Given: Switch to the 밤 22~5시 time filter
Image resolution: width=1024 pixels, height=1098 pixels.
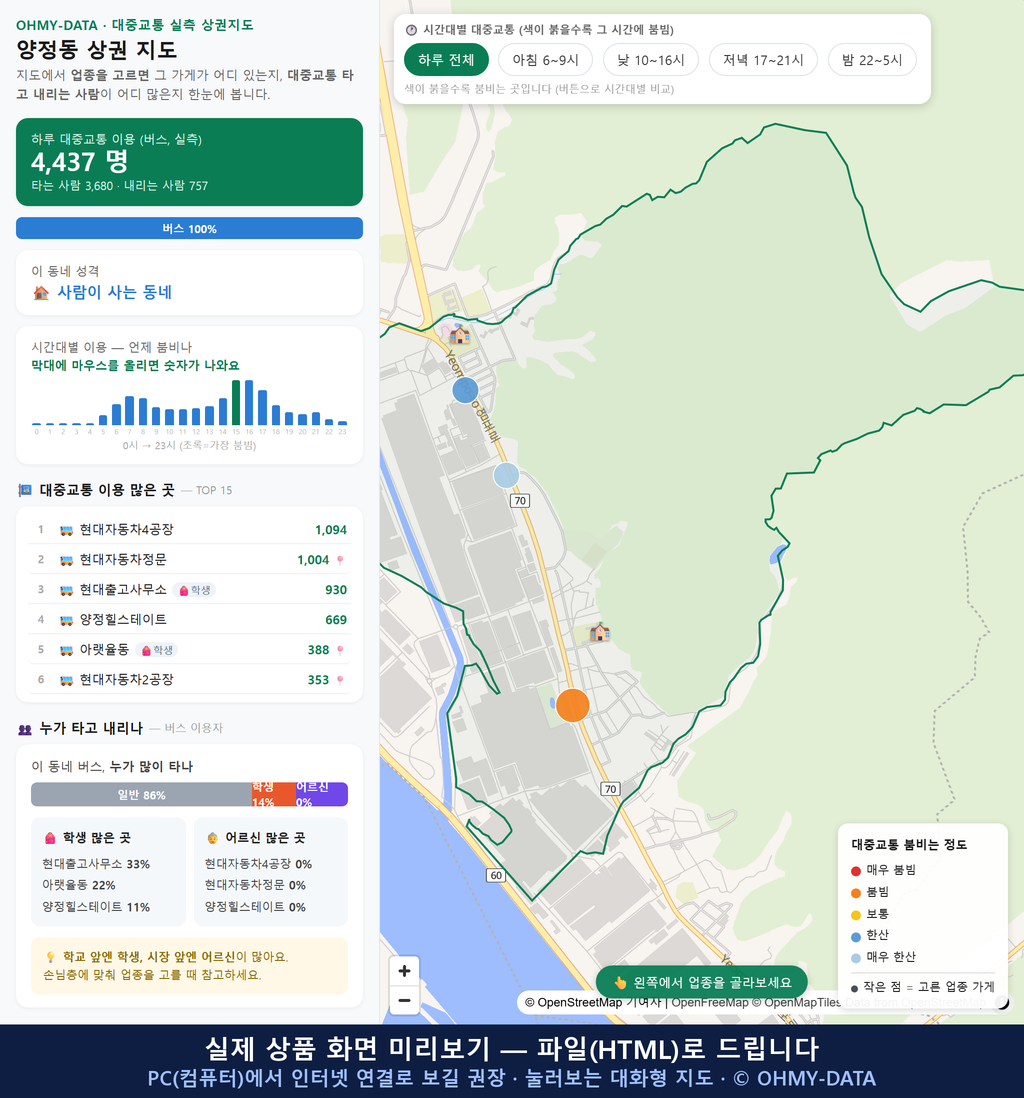Looking at the screenshot, I should pos(872,60).
